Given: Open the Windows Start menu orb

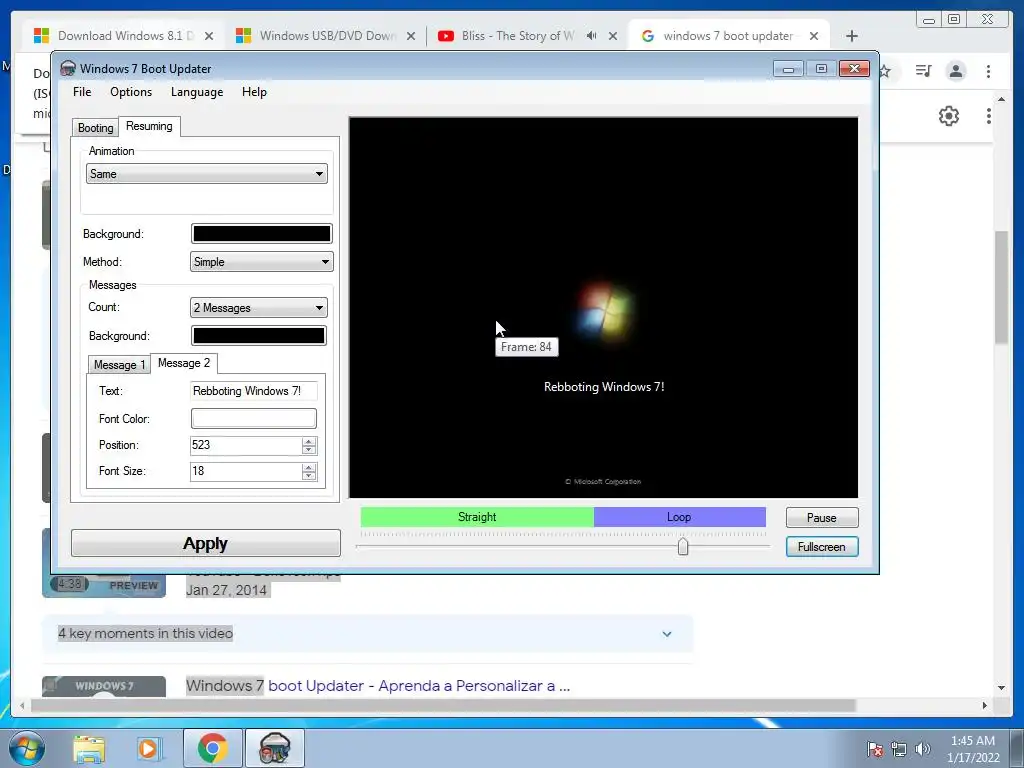Looking at the screenshot, I should [27, 748].
